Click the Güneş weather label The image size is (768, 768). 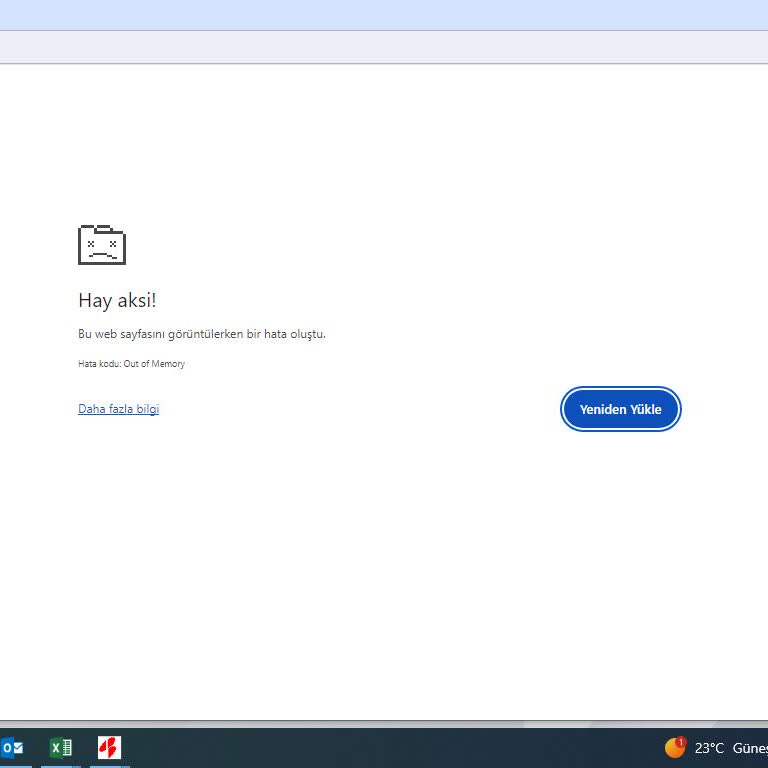click(749, 748)
